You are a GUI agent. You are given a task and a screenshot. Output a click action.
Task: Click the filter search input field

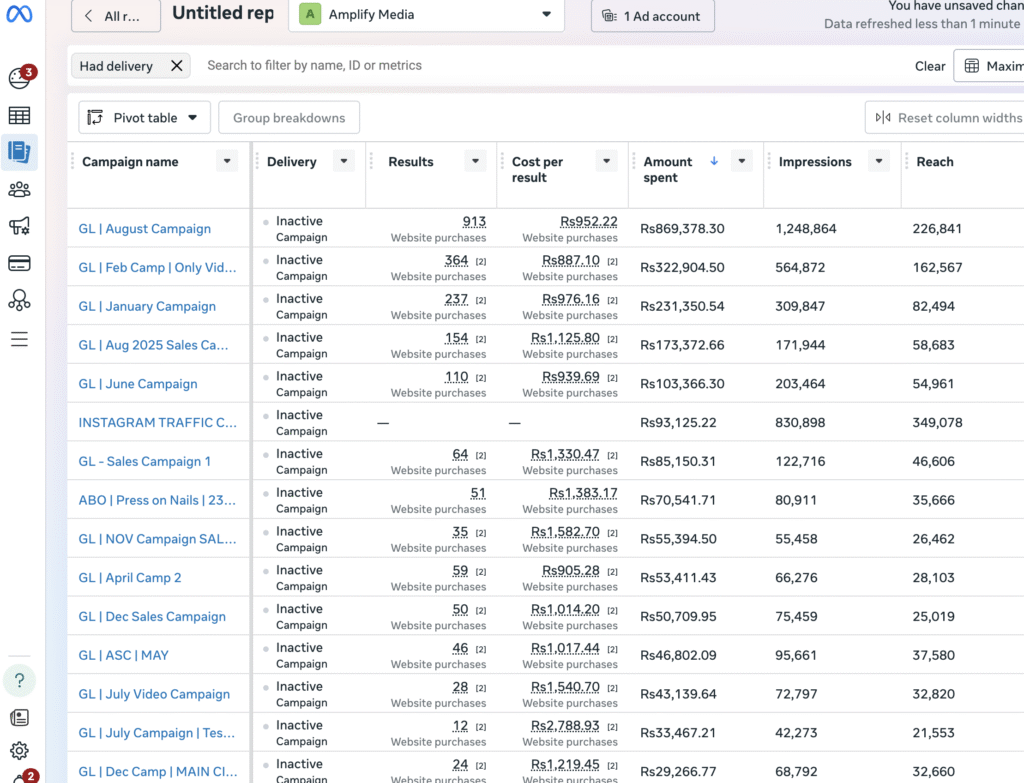click(x=500, y=66)
